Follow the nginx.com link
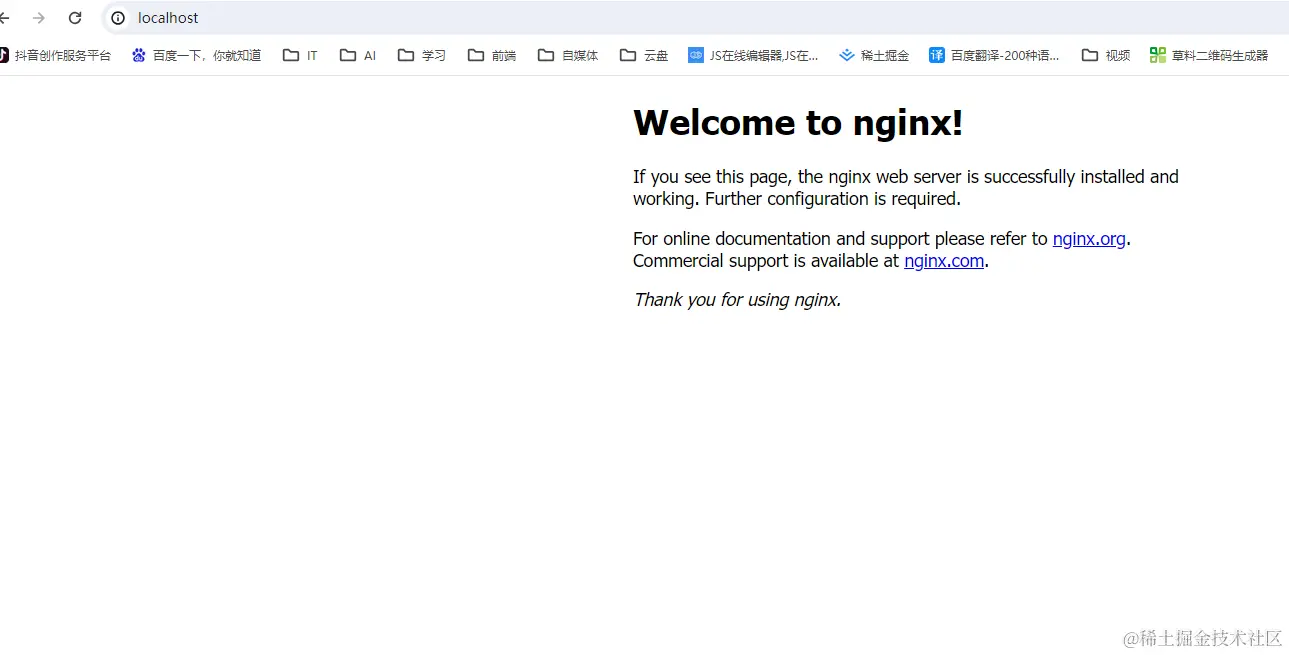Screen dimensions: 1289x655 point(944,261)
